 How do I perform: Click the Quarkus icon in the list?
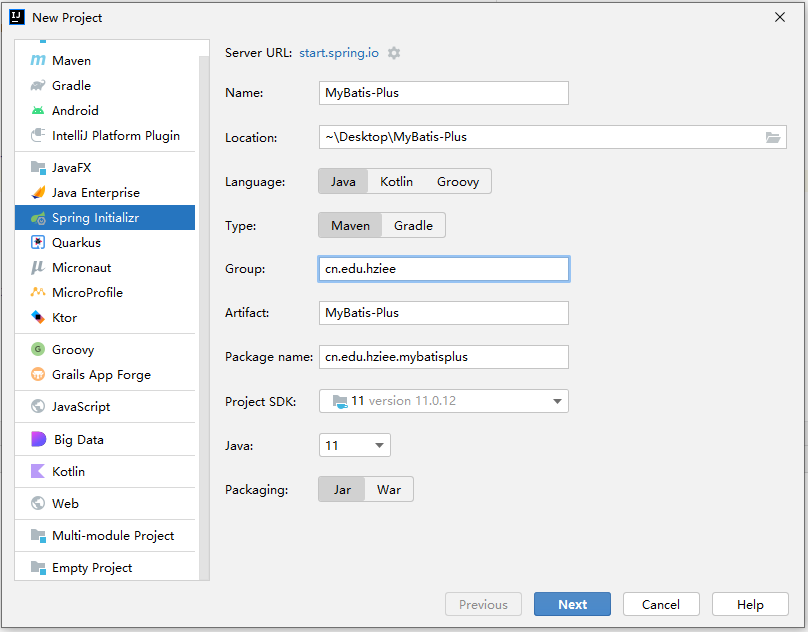[38, 242]
